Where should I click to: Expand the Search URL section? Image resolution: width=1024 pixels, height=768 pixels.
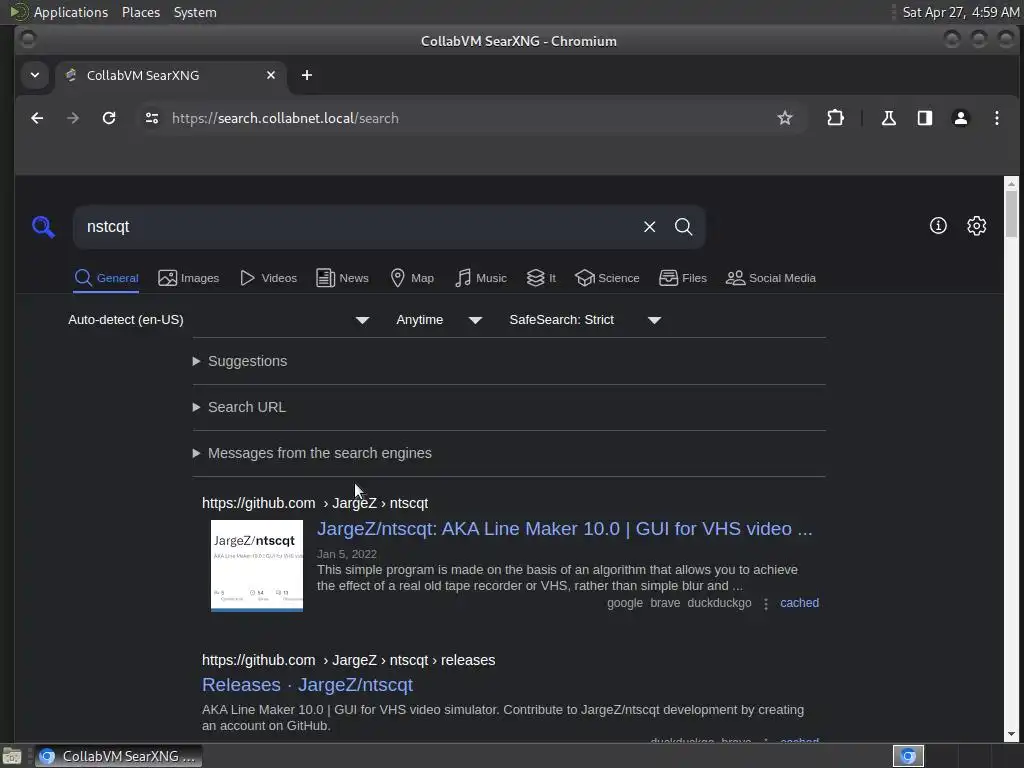[x=239, y=407]
